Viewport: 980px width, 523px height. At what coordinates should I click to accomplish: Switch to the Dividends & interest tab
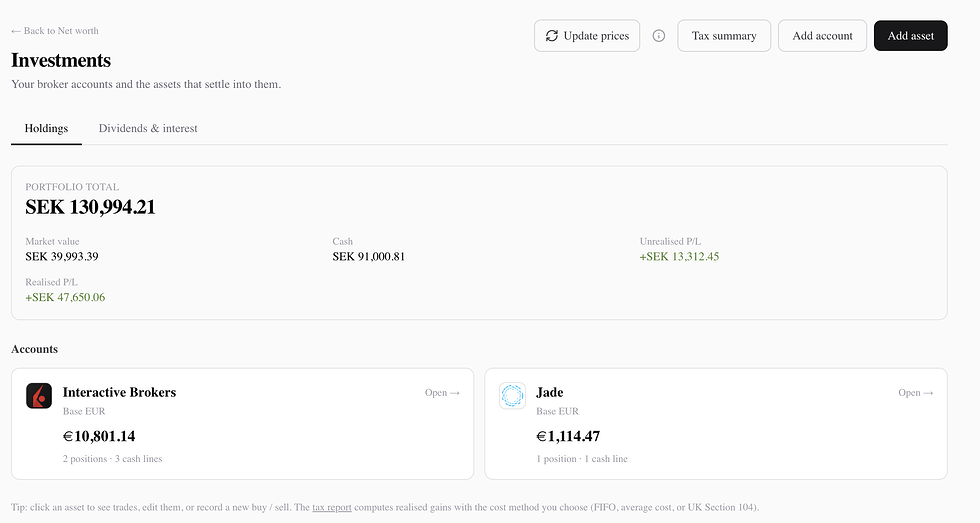click(x=148, y=128)
